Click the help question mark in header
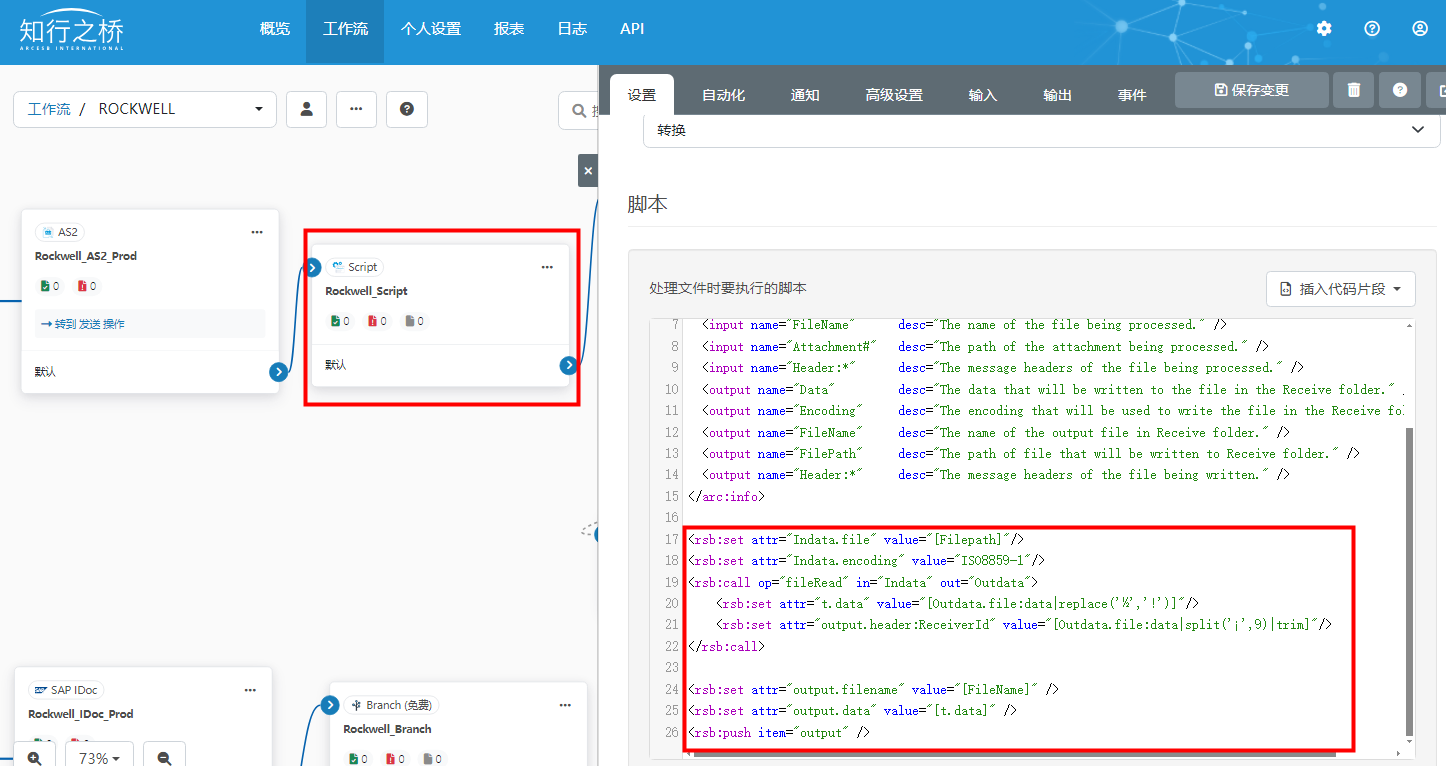This screenshot has width=1446, height=766. (1372, 29)
